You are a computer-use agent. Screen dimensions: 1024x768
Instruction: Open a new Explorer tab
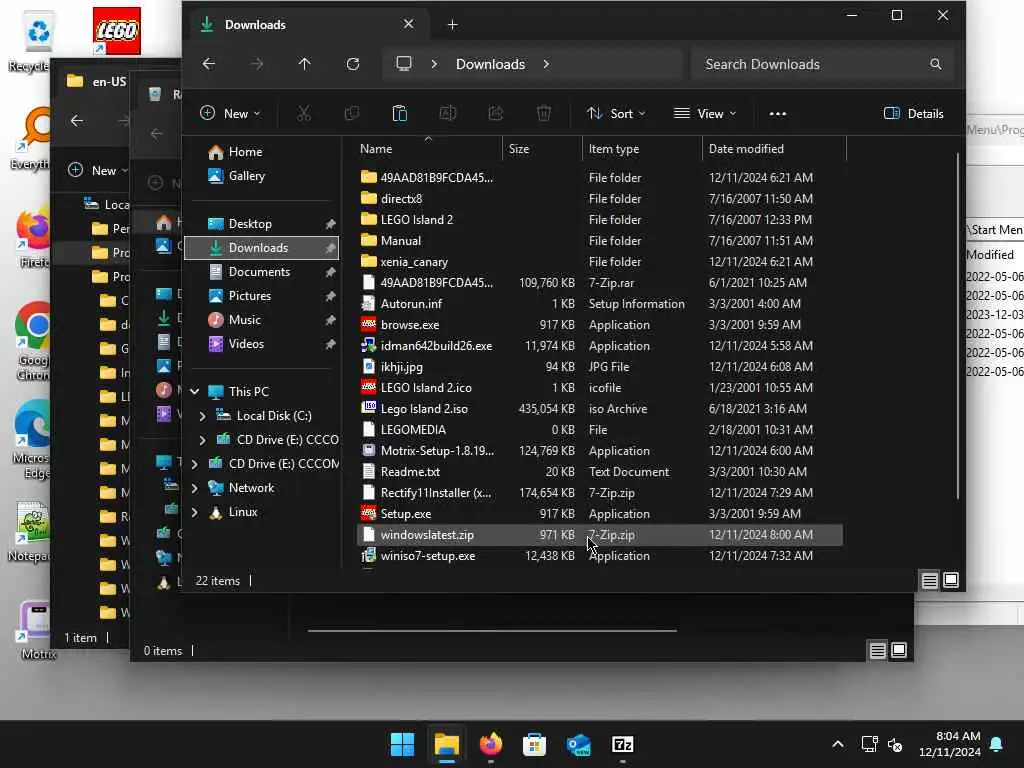click(x=452, y=25)
